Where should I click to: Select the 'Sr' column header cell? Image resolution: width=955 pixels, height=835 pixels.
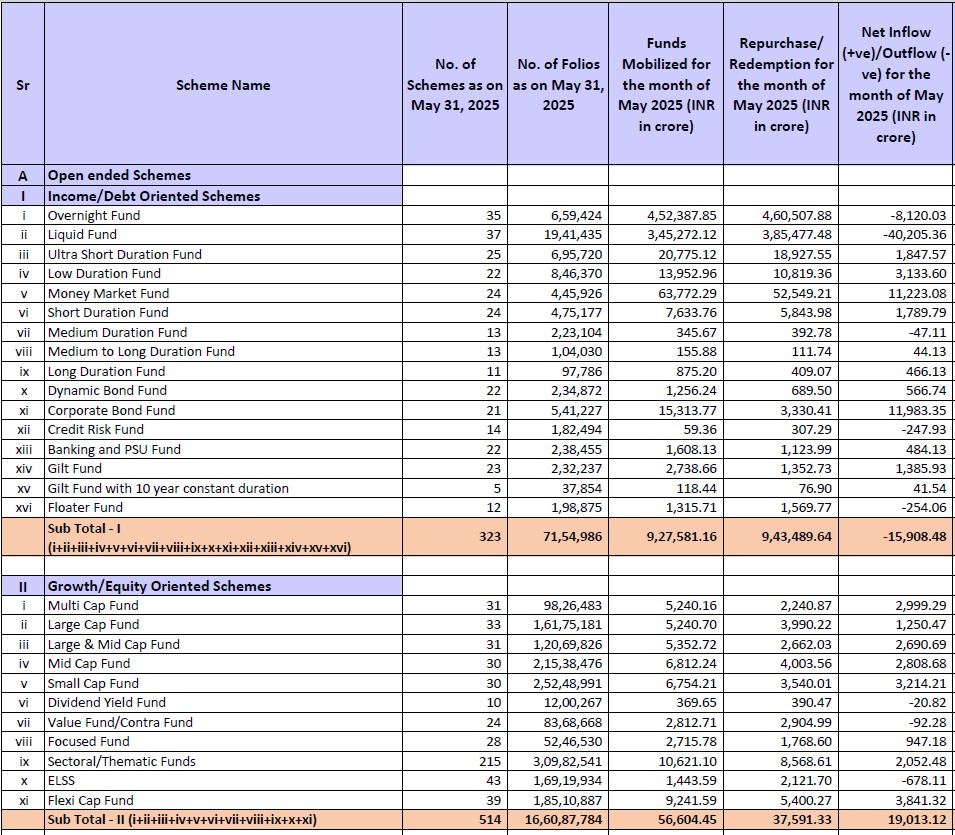point(22,85)
